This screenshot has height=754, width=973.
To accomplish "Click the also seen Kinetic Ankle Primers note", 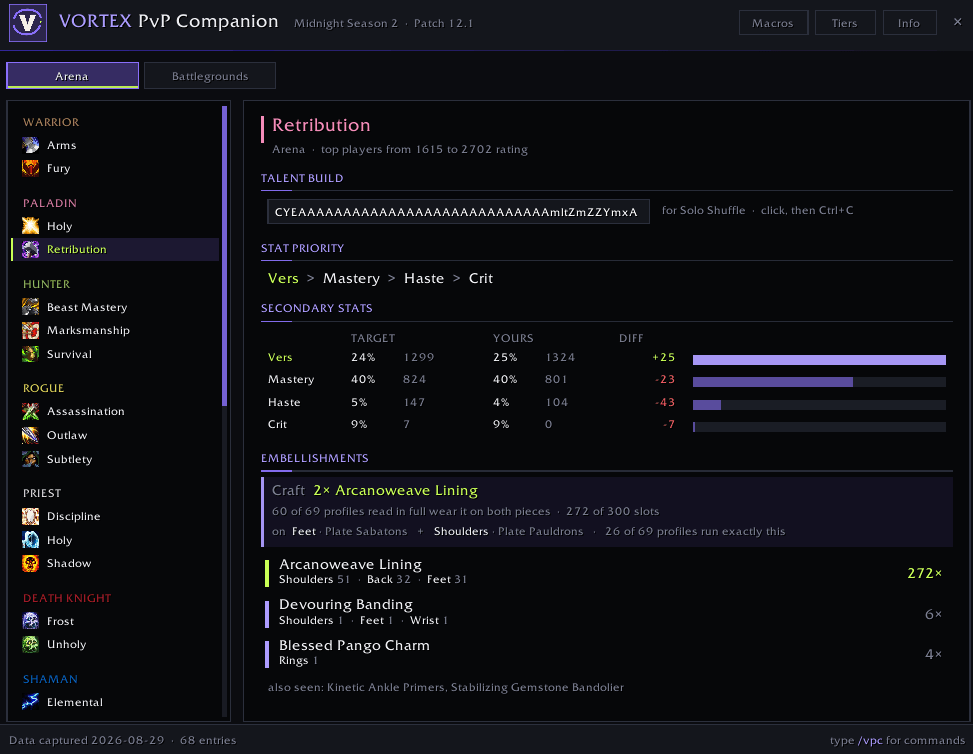I will point(446,688).
